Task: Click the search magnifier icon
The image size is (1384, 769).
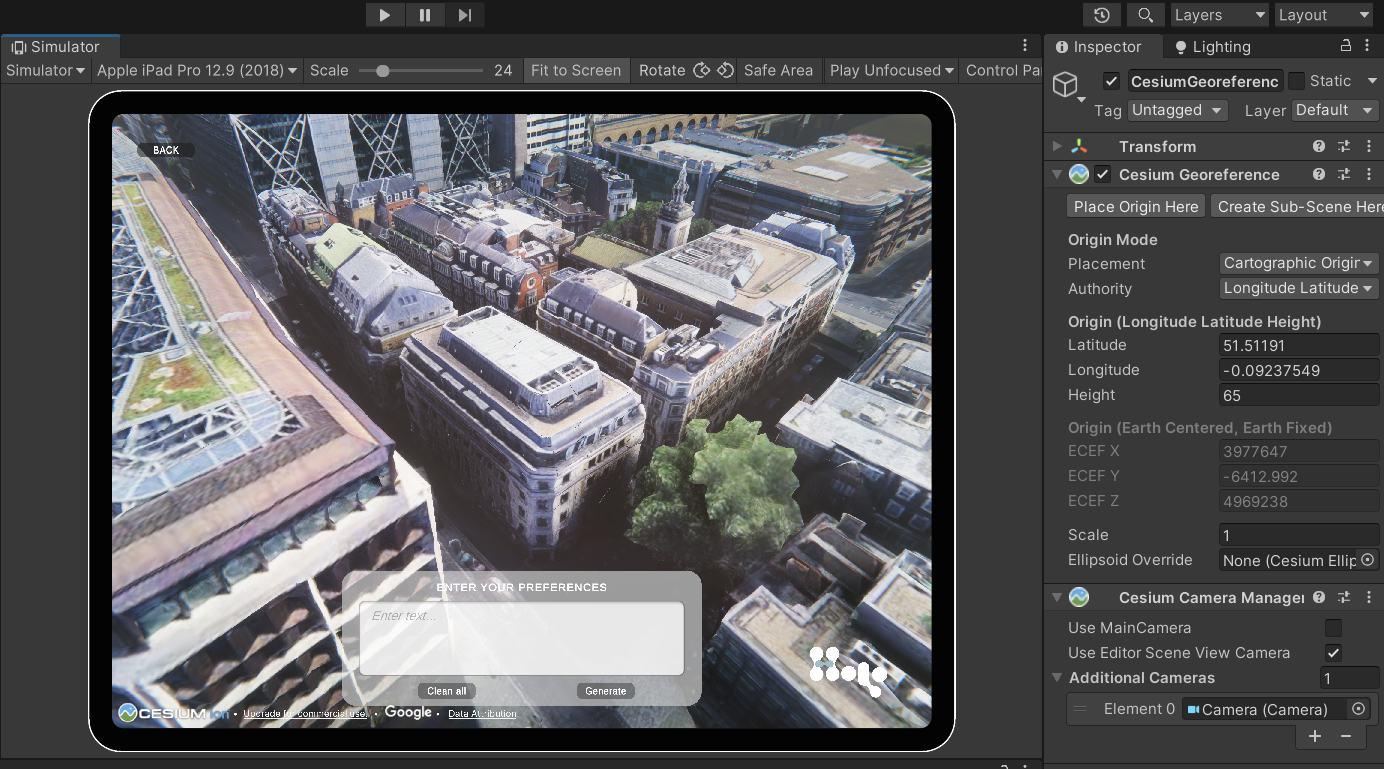Action: [x=1145, y=15]
